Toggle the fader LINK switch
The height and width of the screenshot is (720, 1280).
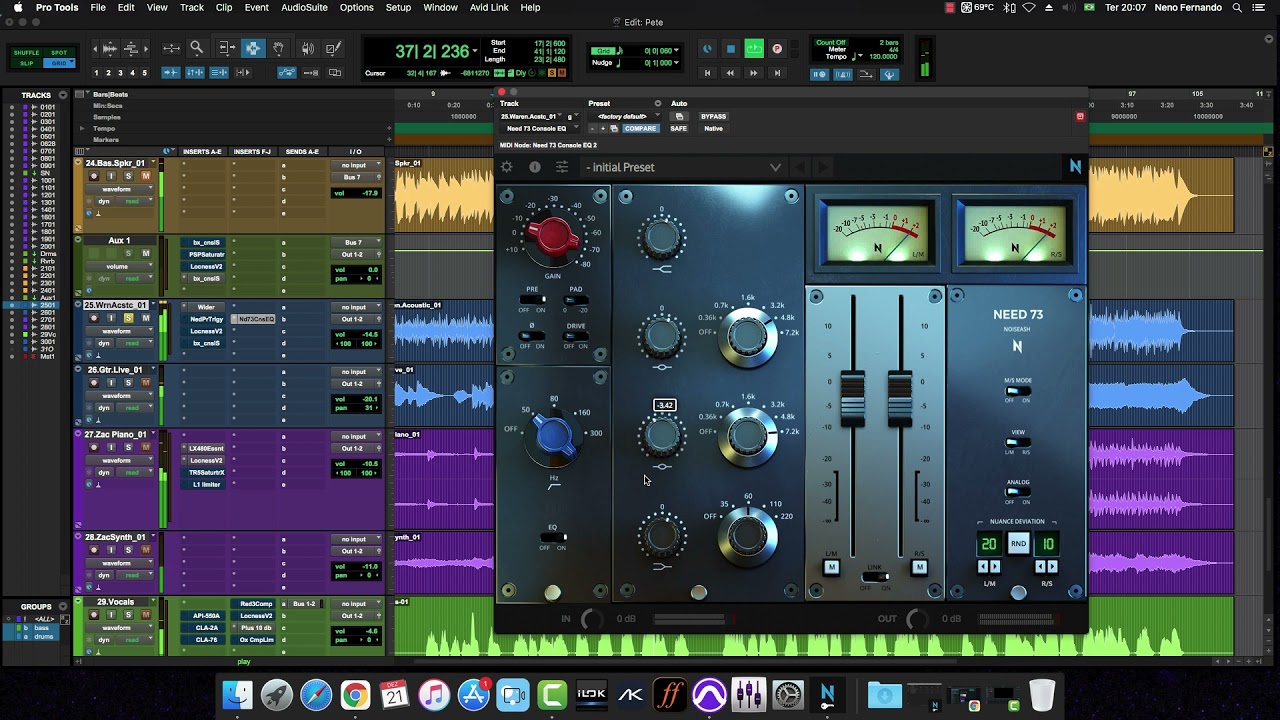pyautogui.click(x=875, y=577)
